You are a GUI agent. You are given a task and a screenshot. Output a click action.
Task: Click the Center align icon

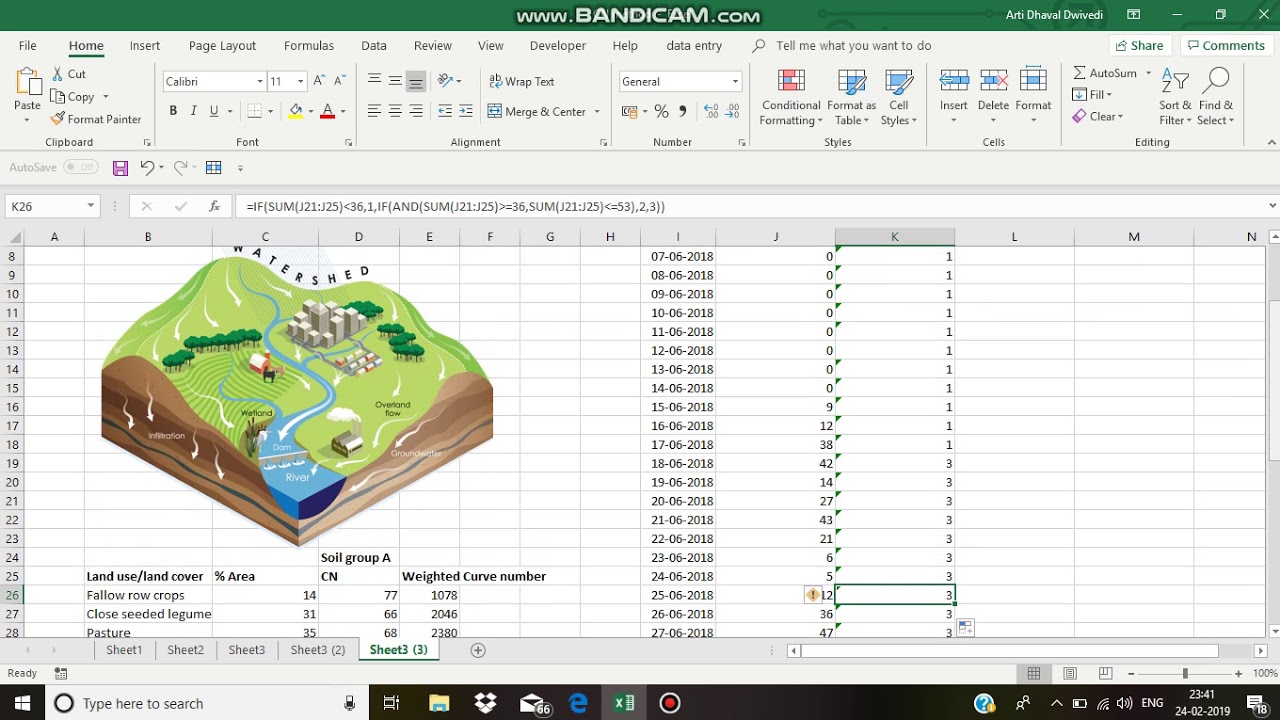pos(395,111)
